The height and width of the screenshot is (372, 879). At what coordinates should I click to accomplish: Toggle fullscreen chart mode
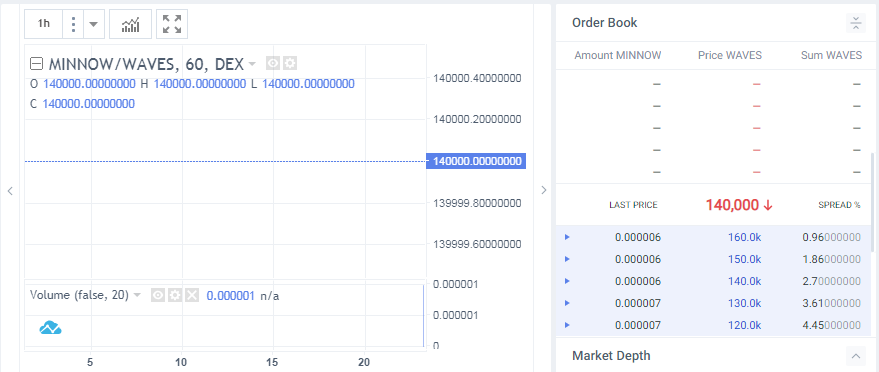point(172,24)
